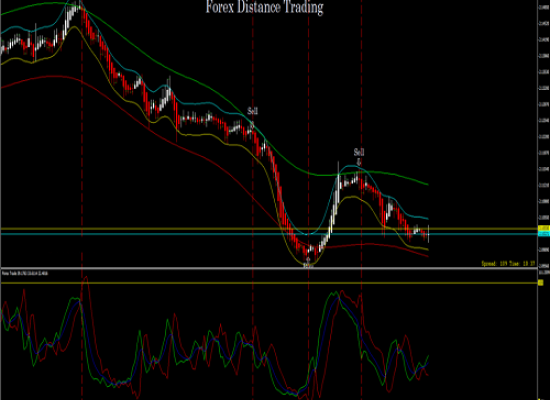The width and height of the screenshot is (550, 400).
Task: Click the gray divider between chart and indicator
Action: pyautogui.click(x=269, y=269)
